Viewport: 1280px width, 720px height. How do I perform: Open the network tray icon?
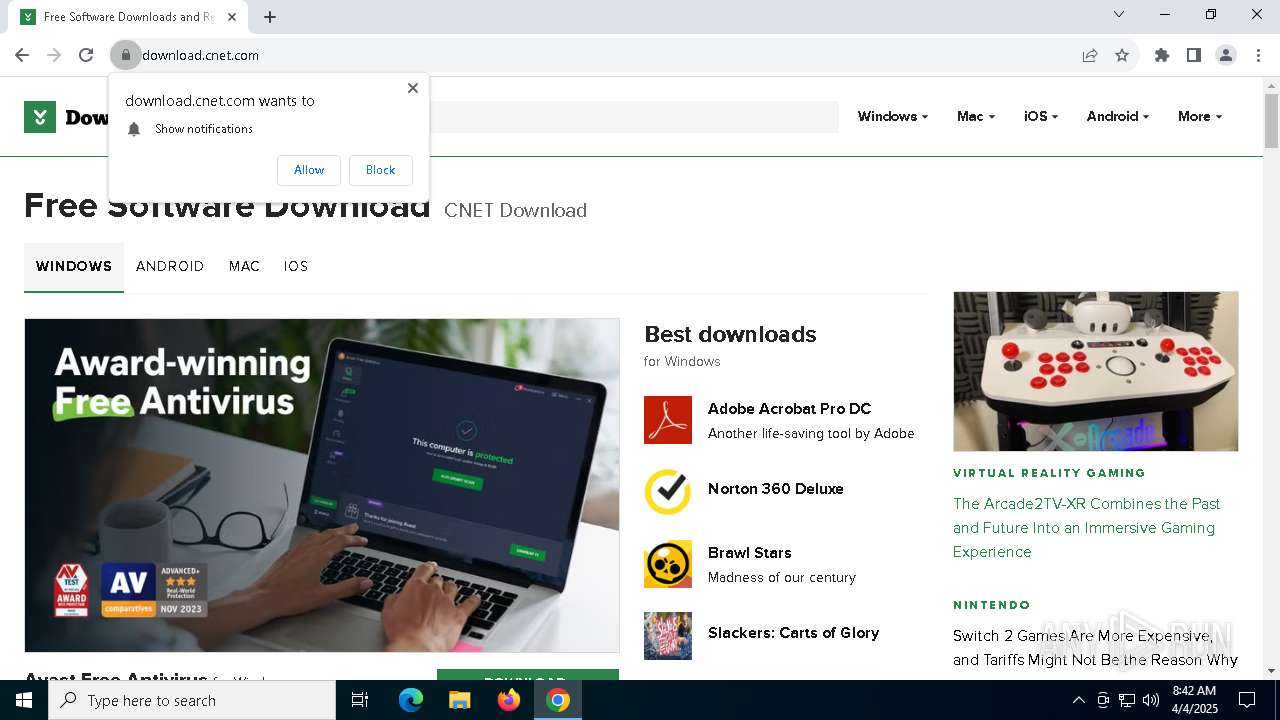click(x=1127, y=700)
